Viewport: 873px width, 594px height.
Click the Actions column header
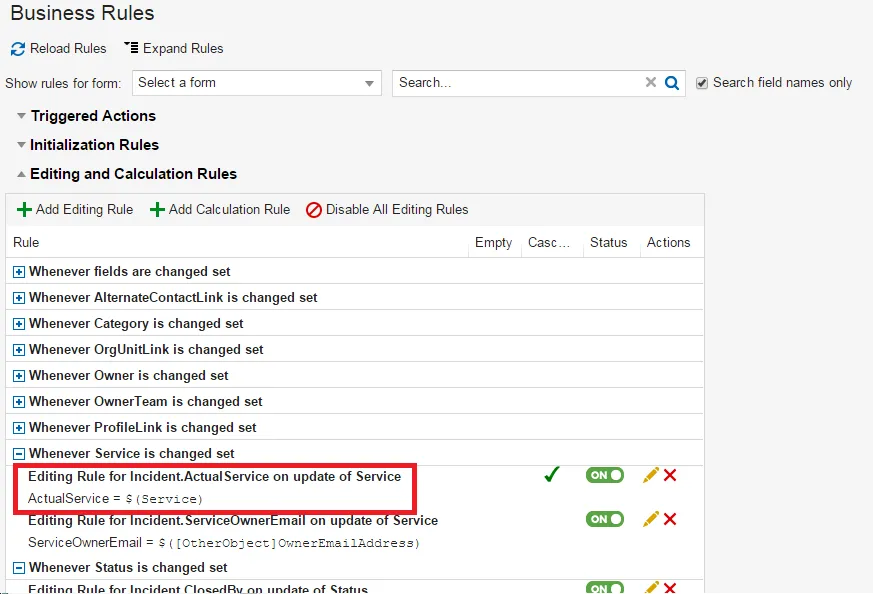(668, 243)
